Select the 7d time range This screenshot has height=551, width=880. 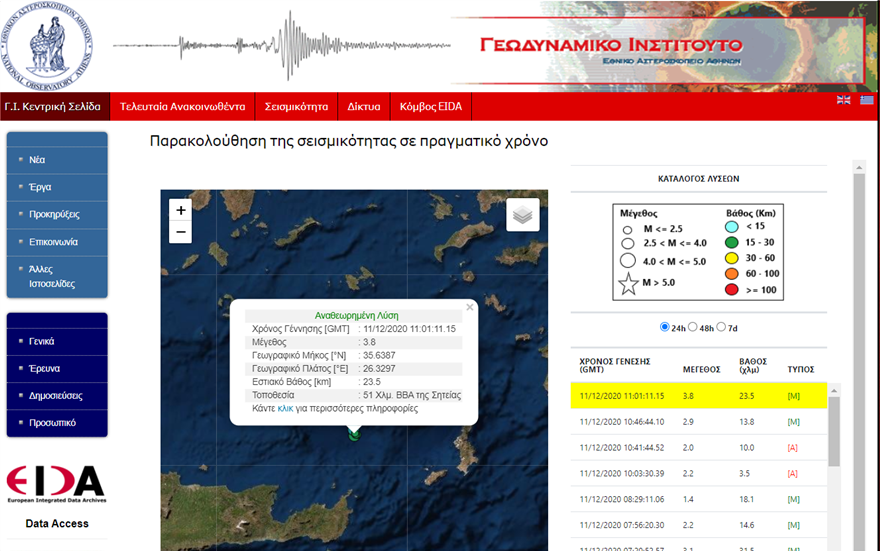722,327
